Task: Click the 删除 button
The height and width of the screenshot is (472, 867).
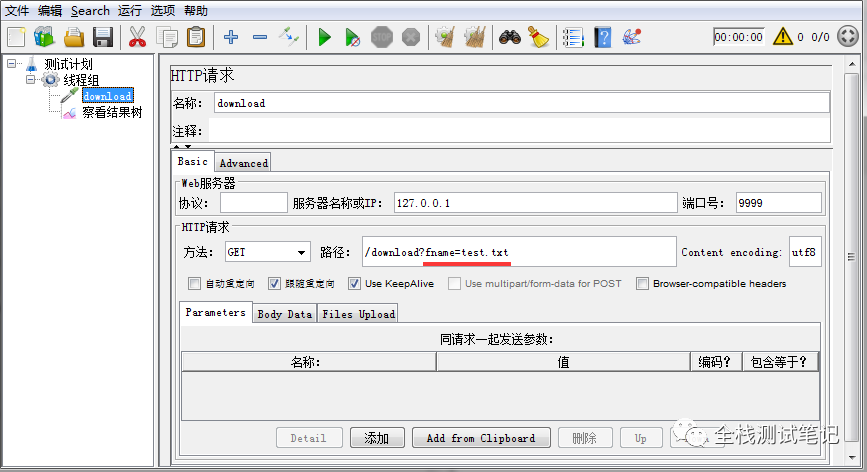Action: click(584, 438)
